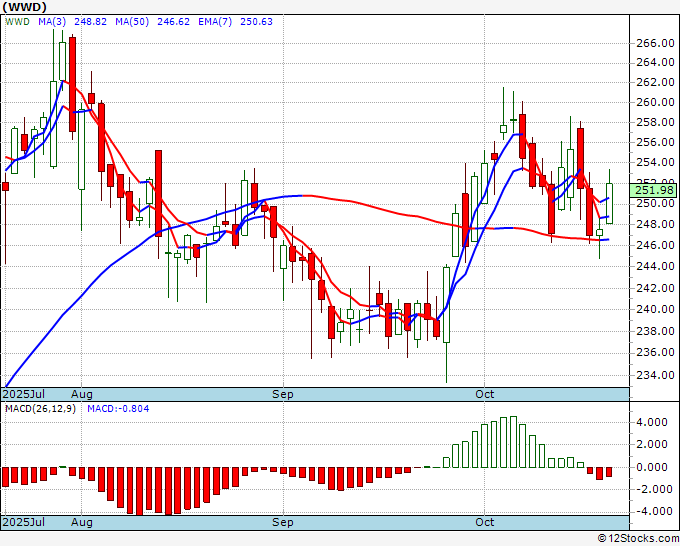Click Aug on the MACD time axis
Image resolution: width=680 pixels, height=546 pixels.
click(82, 522)
